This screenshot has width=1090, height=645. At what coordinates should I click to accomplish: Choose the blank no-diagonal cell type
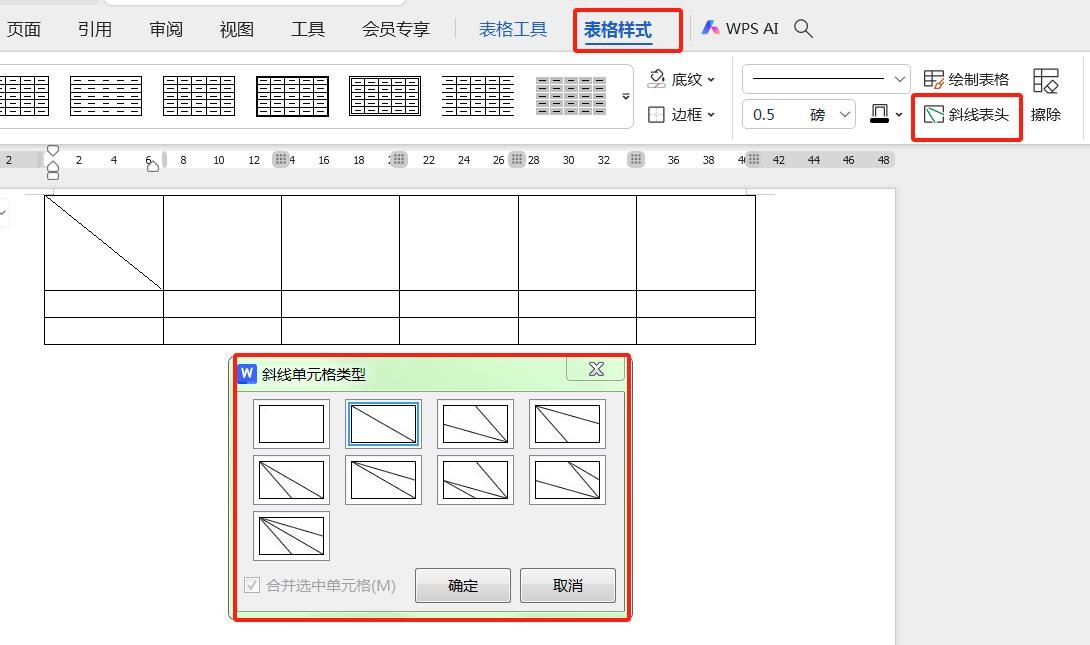click(291, 424)
